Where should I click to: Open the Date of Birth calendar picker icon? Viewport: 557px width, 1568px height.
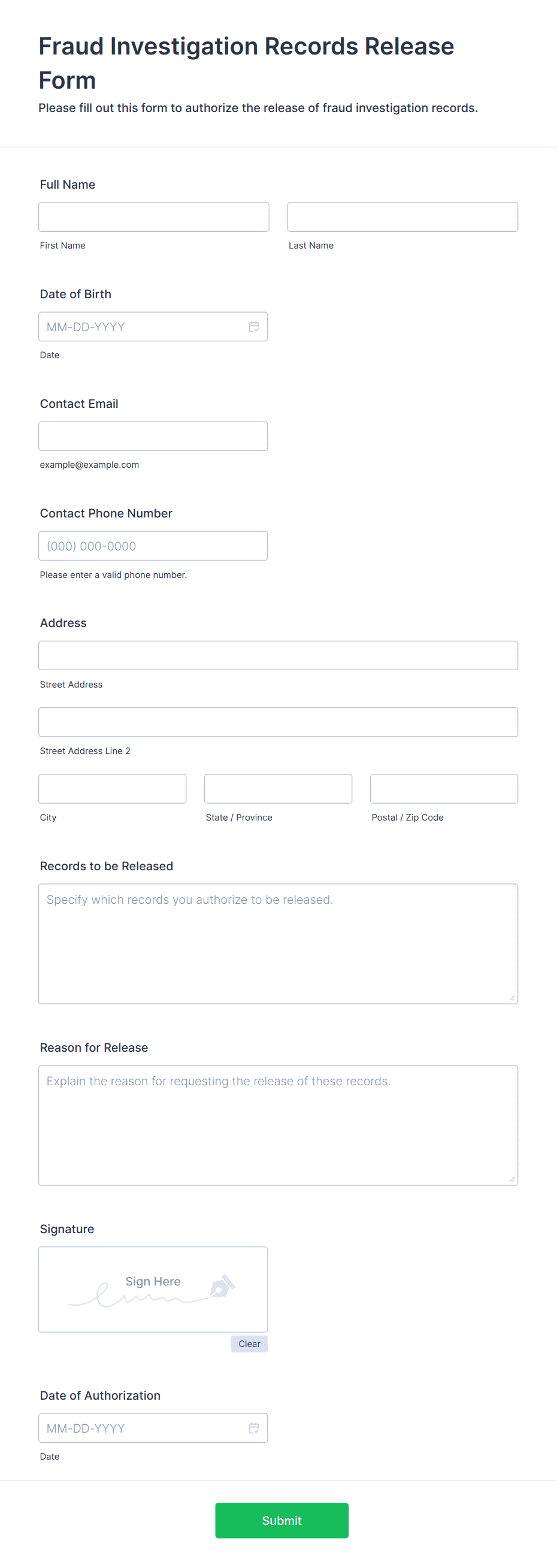pyautogui.click(x=254, y=327)
